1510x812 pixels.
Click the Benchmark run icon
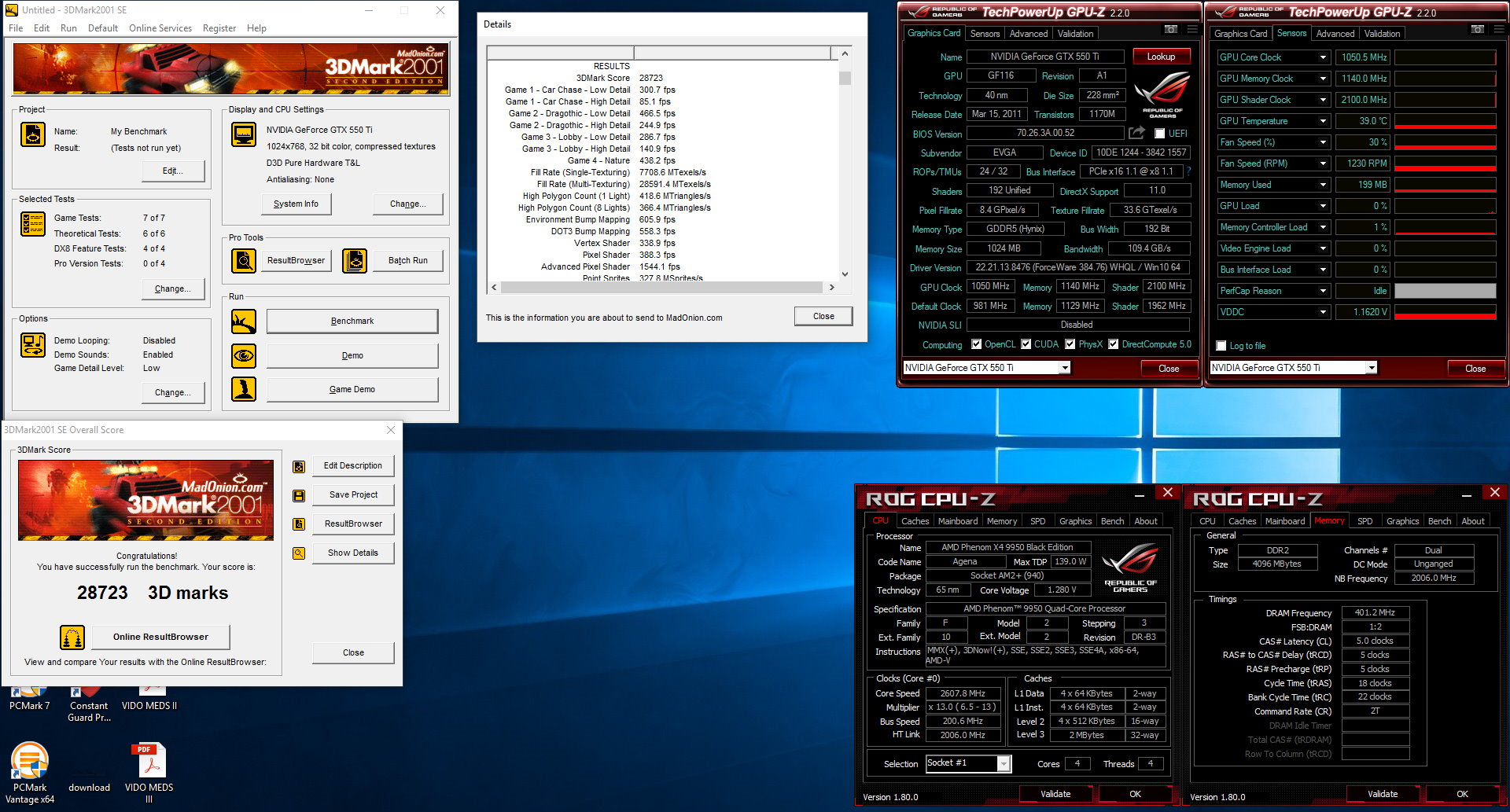tap(244, 321)
